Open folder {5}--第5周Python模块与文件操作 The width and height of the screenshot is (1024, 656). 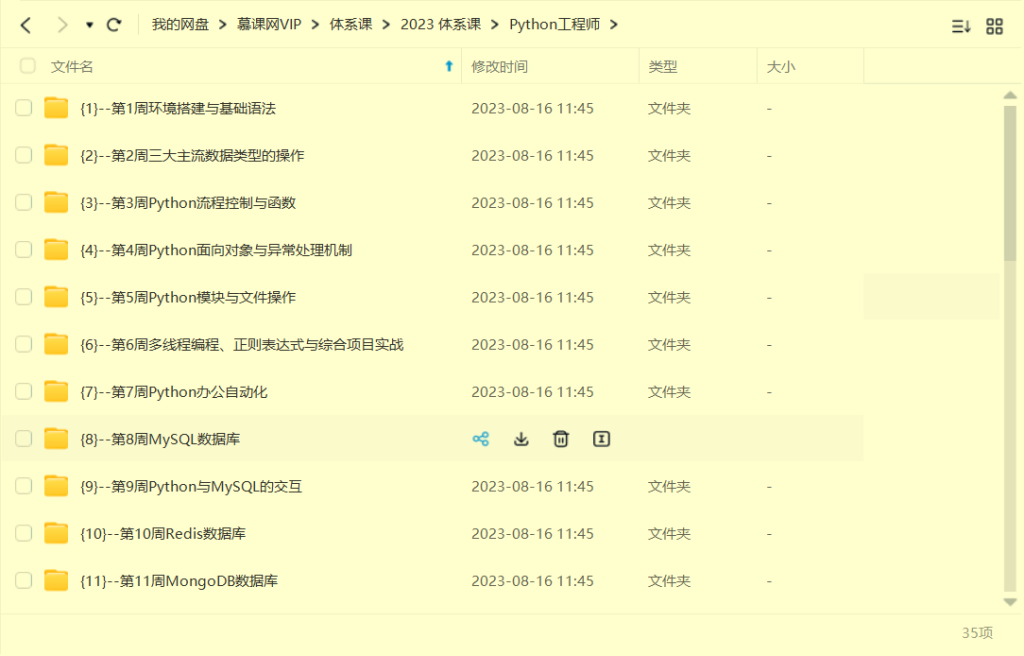pyautogui.click(x=188, y=297)
